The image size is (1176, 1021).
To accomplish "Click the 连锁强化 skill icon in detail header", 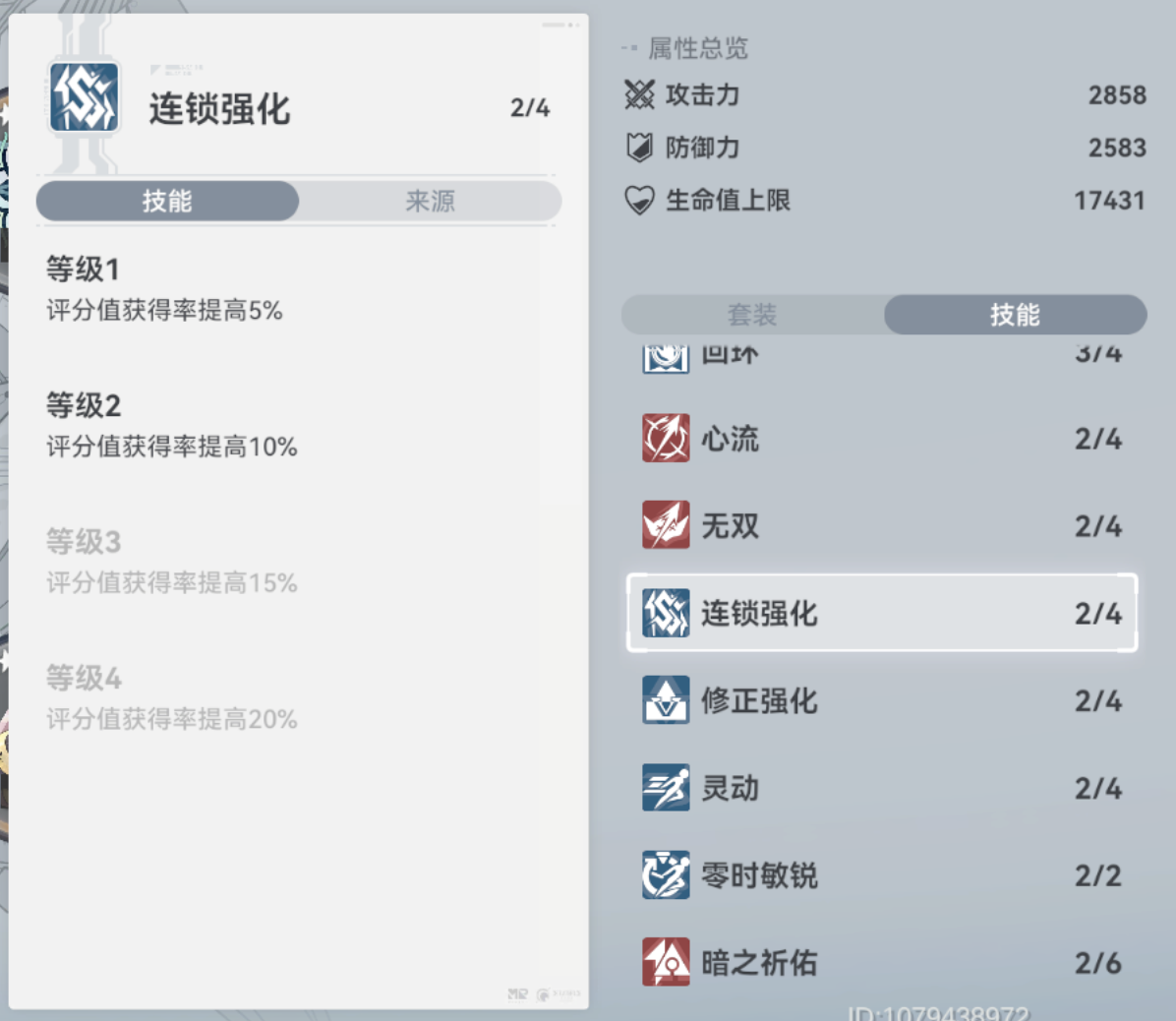I will point(84,96).
